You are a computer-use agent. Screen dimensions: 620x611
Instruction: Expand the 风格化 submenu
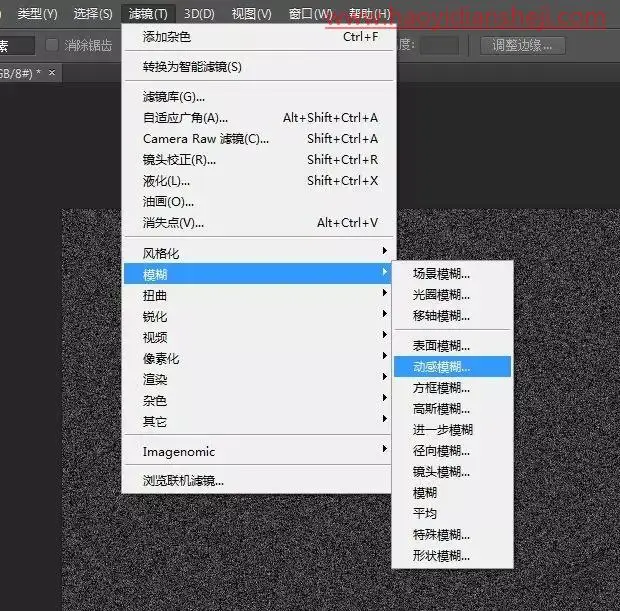coord(258,253)
